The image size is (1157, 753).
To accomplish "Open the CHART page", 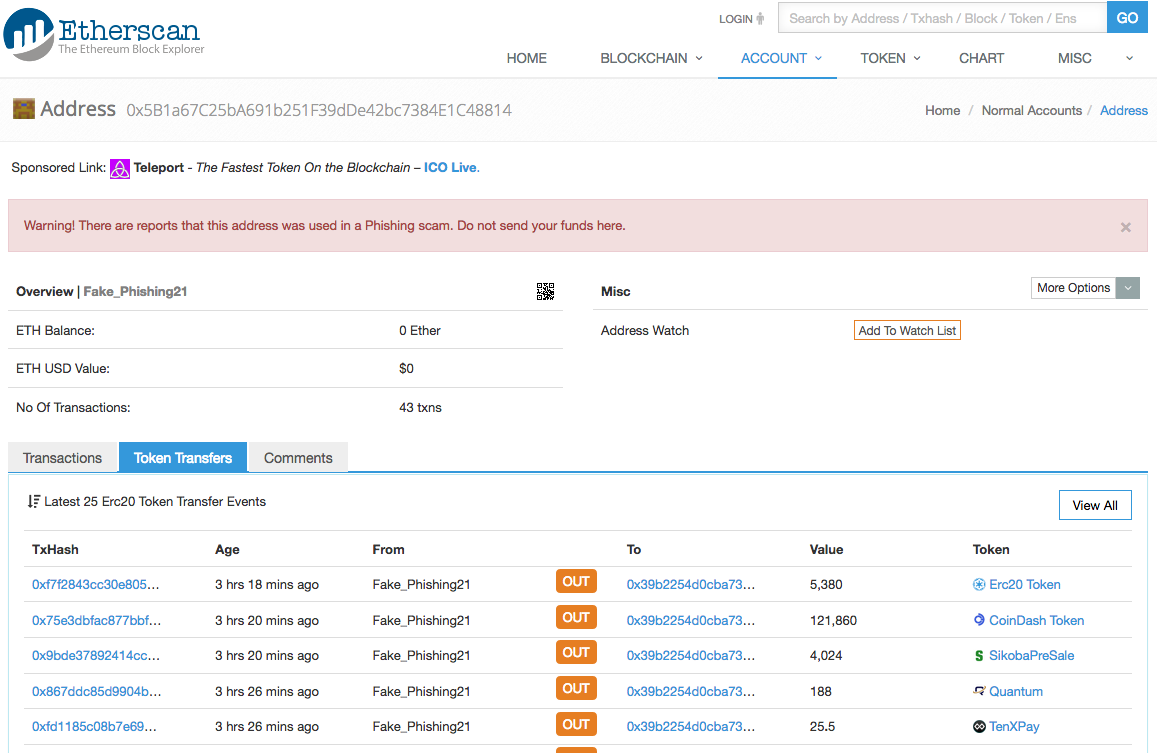I will click(981, 58).
